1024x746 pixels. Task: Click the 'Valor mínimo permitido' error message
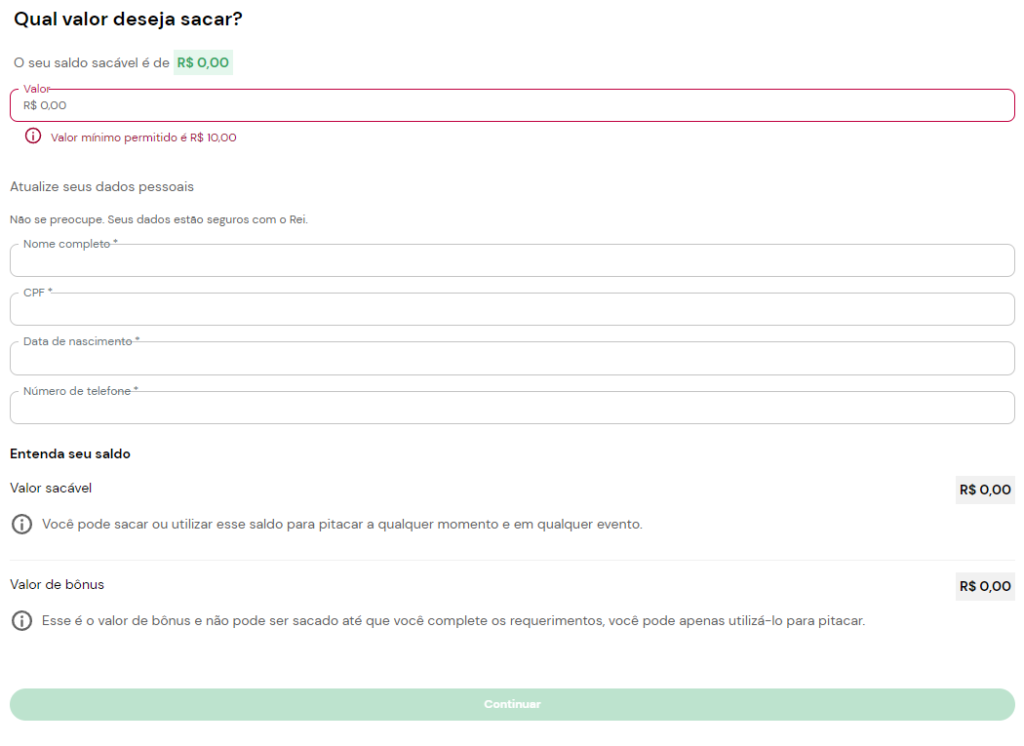tap(143, 138)
